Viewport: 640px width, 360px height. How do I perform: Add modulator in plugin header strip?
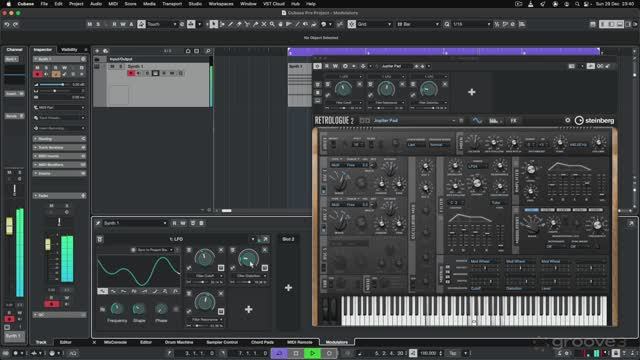point(471,92)
